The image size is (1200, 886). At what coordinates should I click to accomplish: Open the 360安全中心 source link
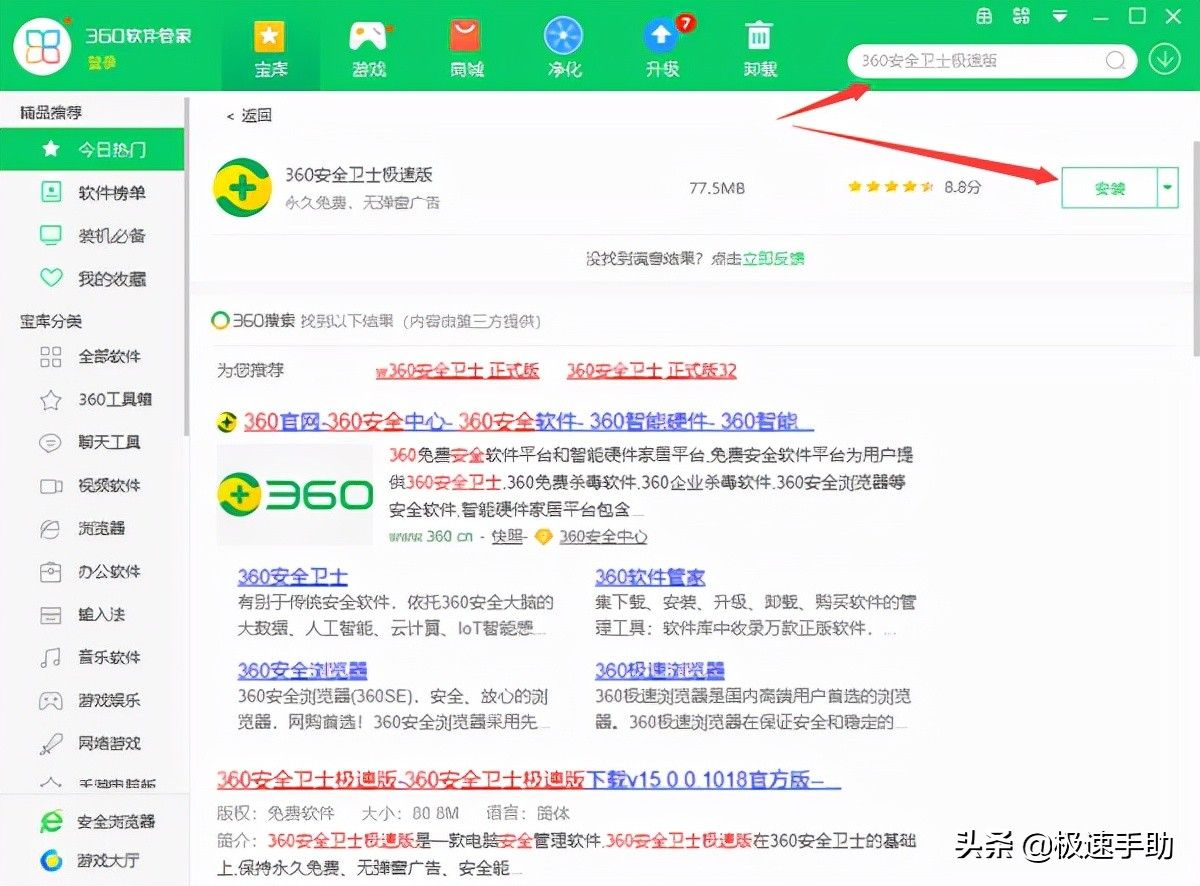pos(603,537)
